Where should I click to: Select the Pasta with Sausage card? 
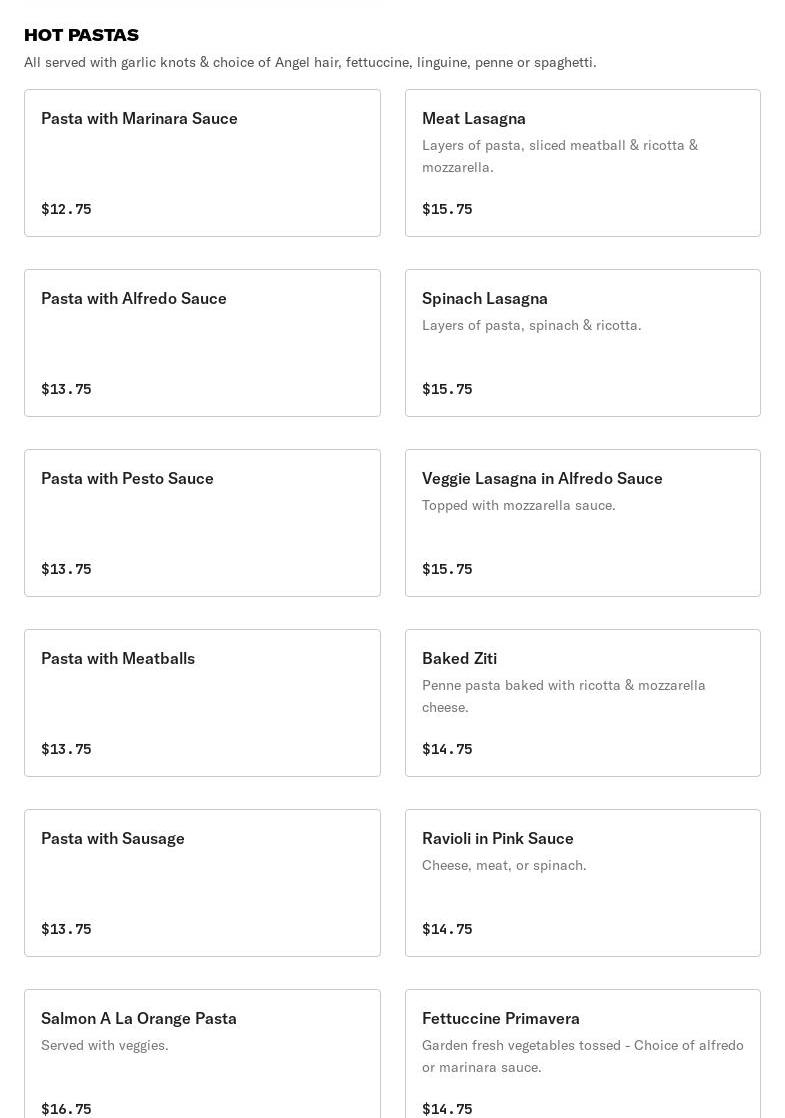tap(202, 883)
